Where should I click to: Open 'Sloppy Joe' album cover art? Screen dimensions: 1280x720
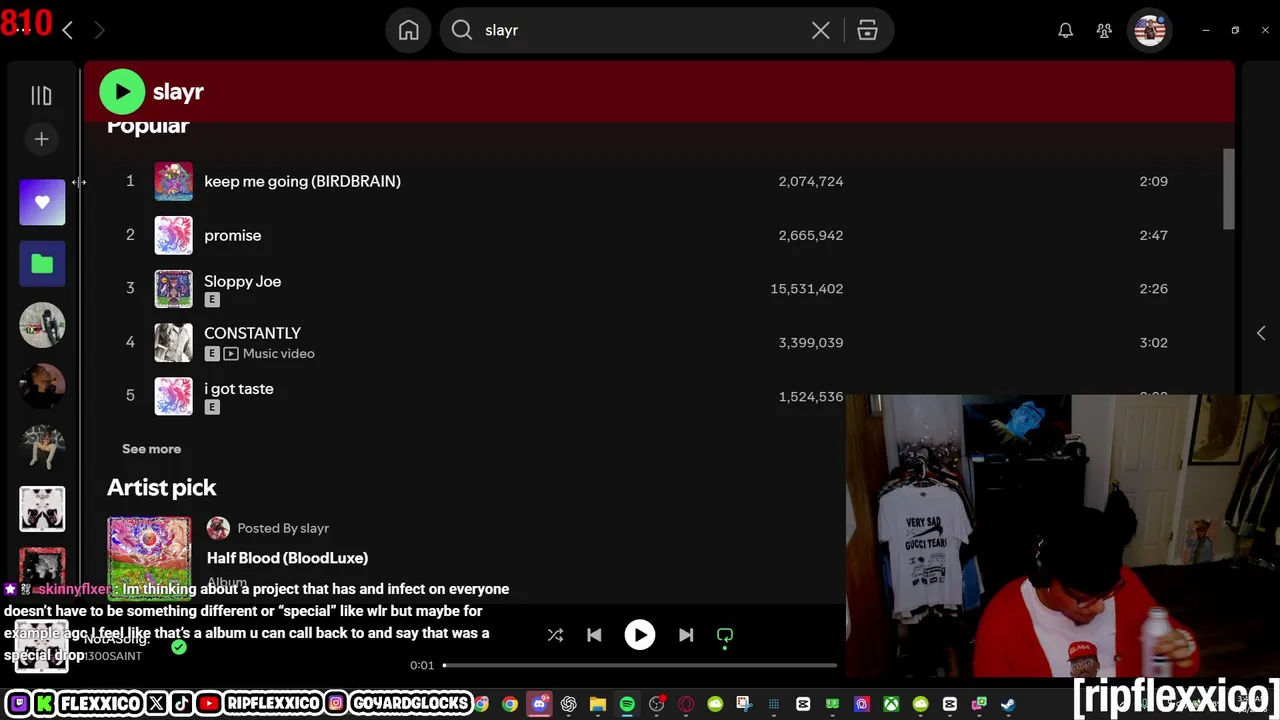(173, 288)
